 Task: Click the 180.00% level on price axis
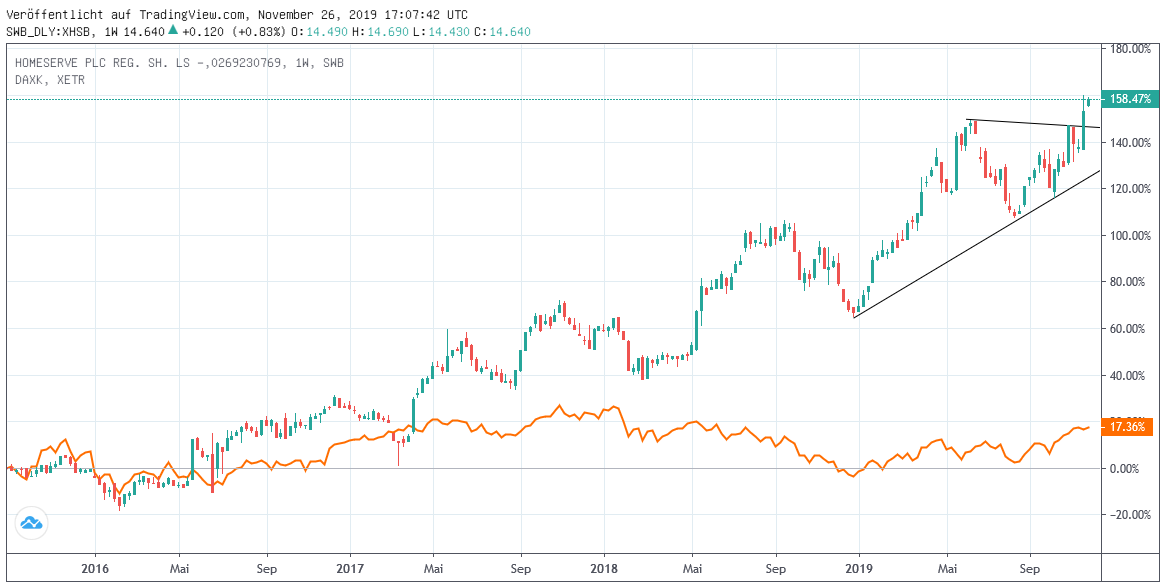(1126, 49)
